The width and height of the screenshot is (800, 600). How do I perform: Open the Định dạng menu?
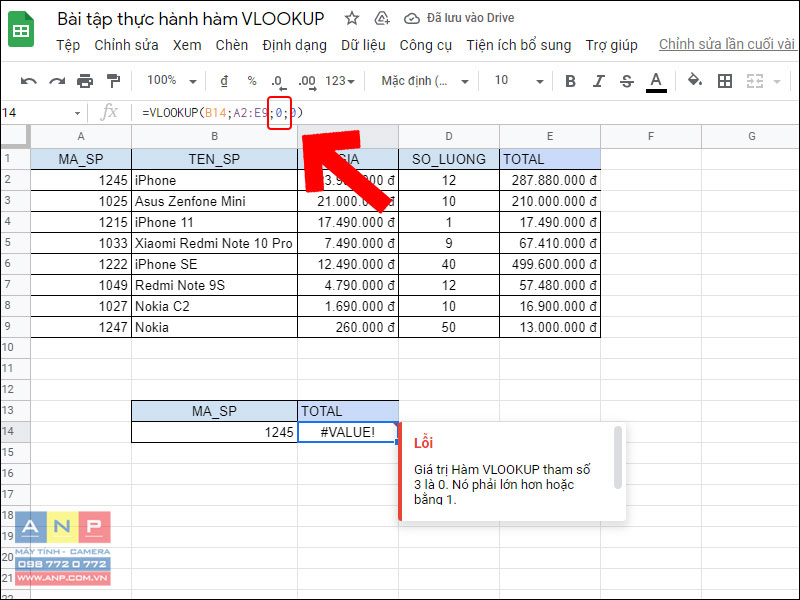coord(294,45)
